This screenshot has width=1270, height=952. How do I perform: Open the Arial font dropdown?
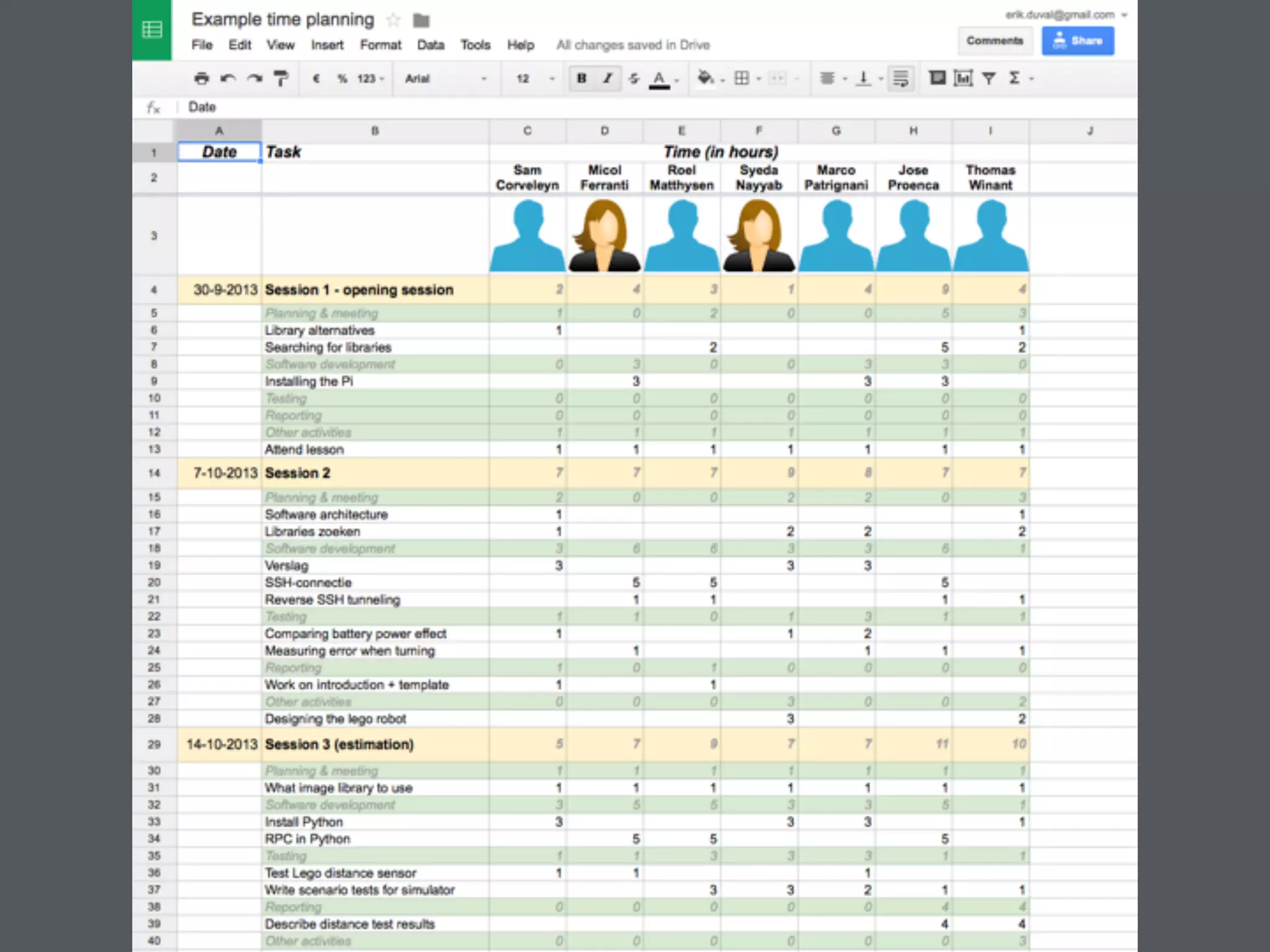click(445, 79)
